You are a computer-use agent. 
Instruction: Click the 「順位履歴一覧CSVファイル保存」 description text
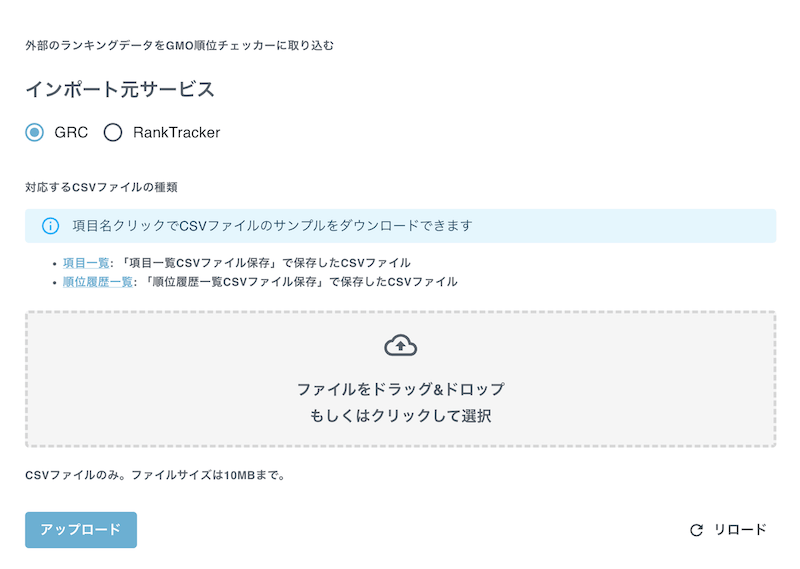click(x=233, y=282)
